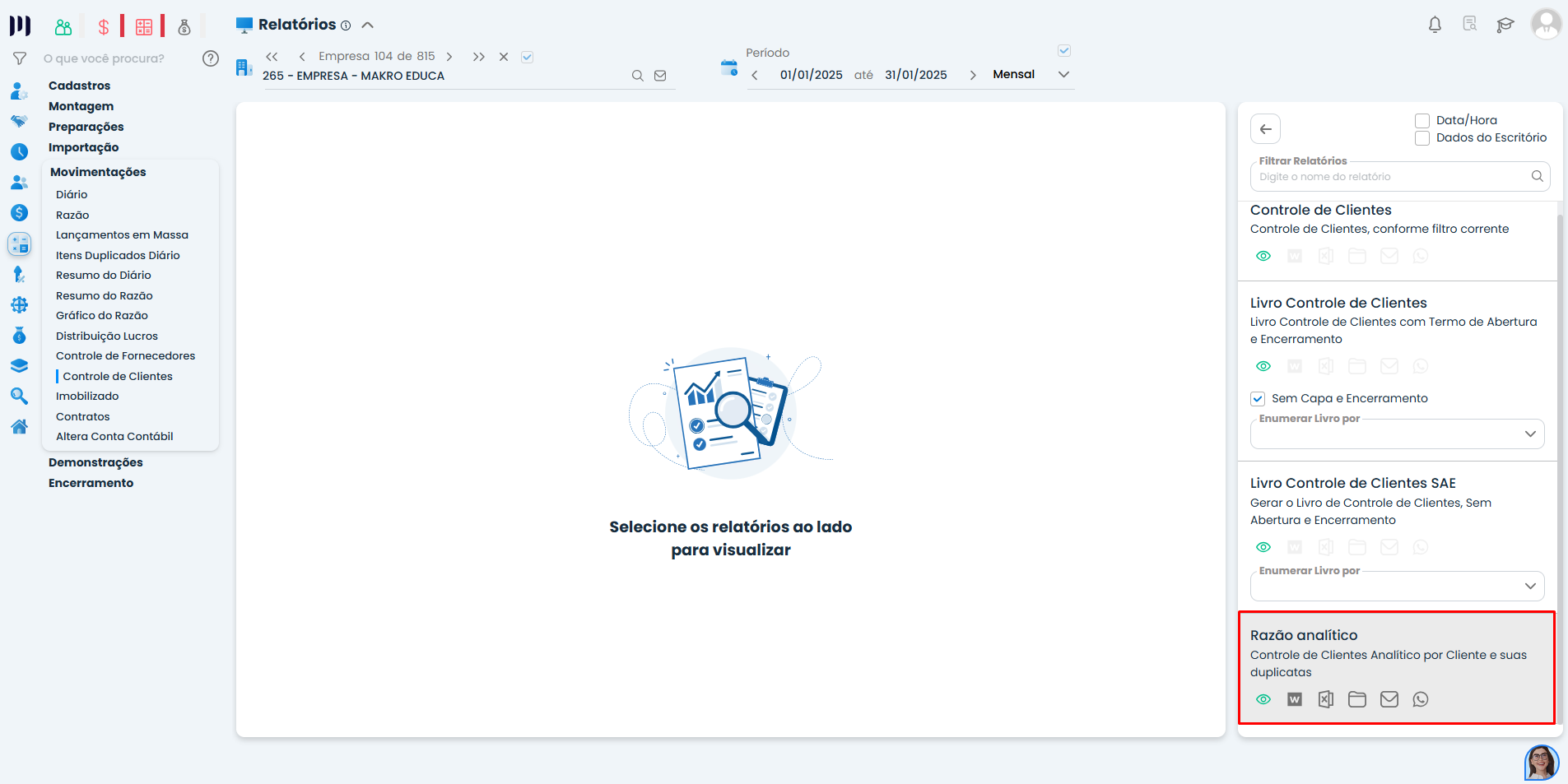Screen dimensions: 1568x784
Task: Open the money bag module icon in top bar
Action: coord(184,27)
